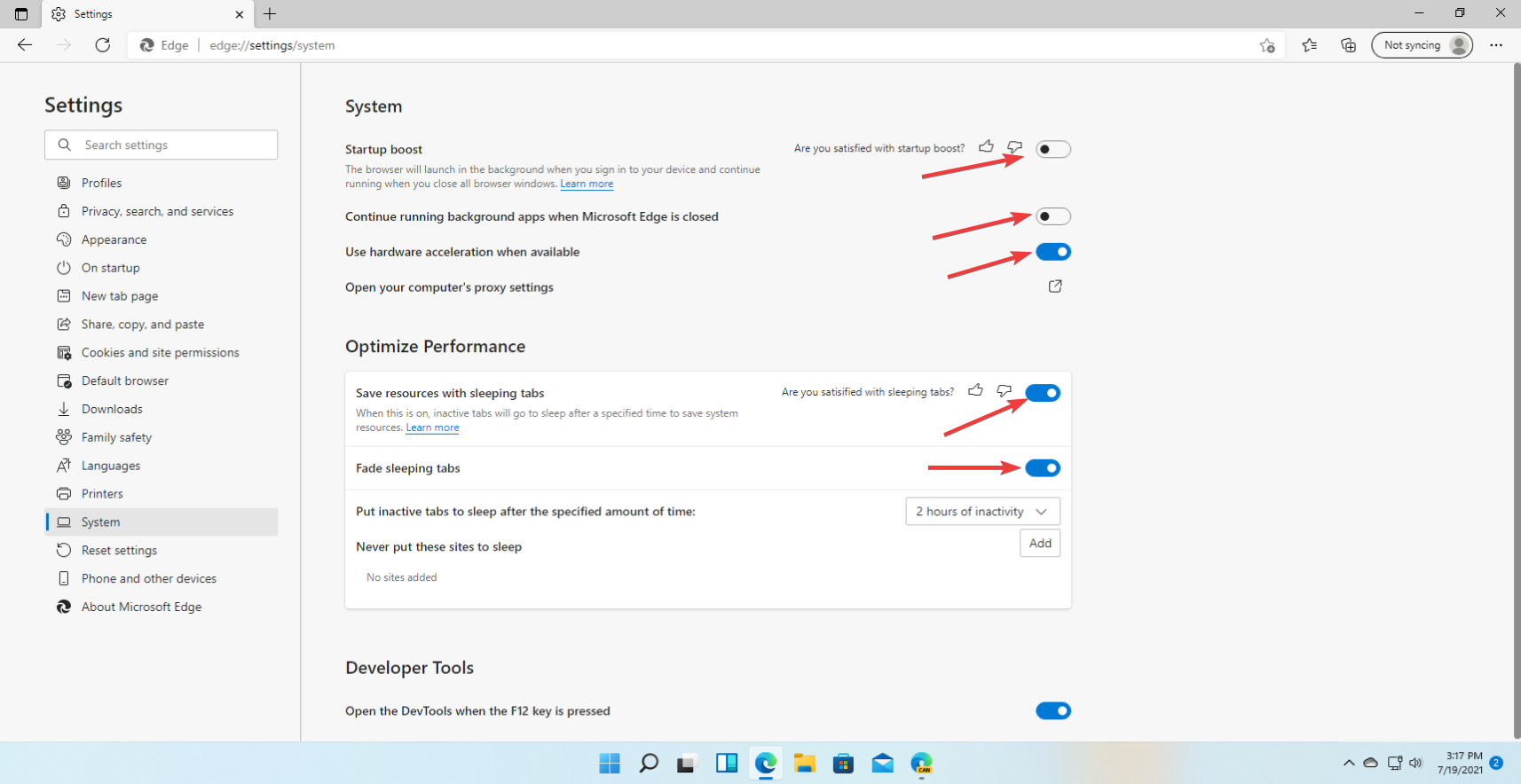Screen dimensions: 1521x784
Task: Open File Explorer from the taskbar
Action: (x=805, y=763)
